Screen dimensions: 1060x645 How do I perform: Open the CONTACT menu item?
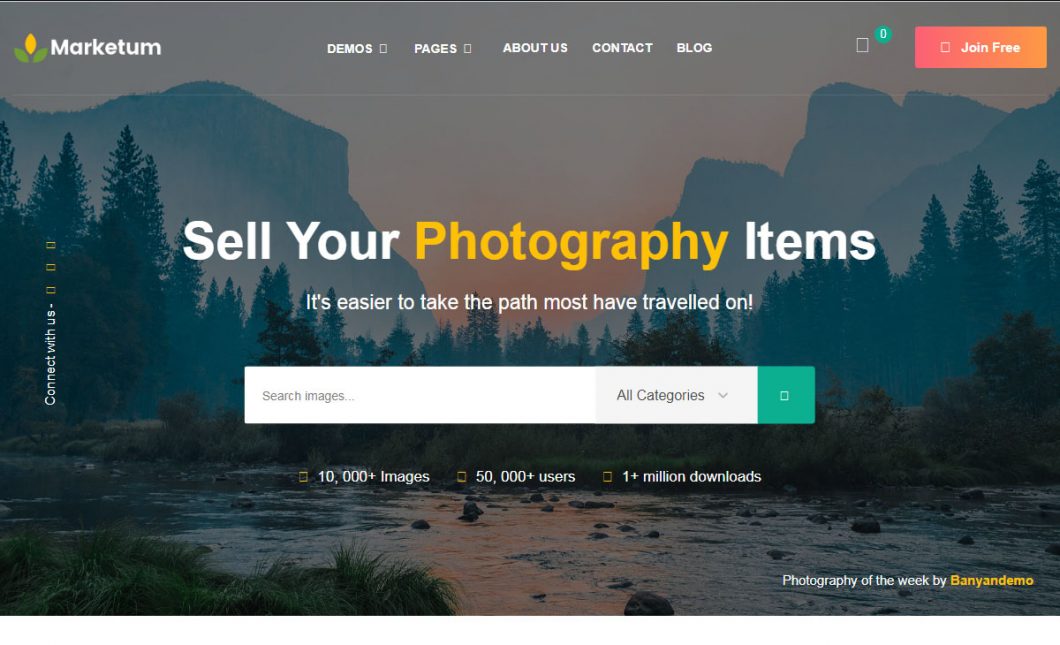point(622,48)
